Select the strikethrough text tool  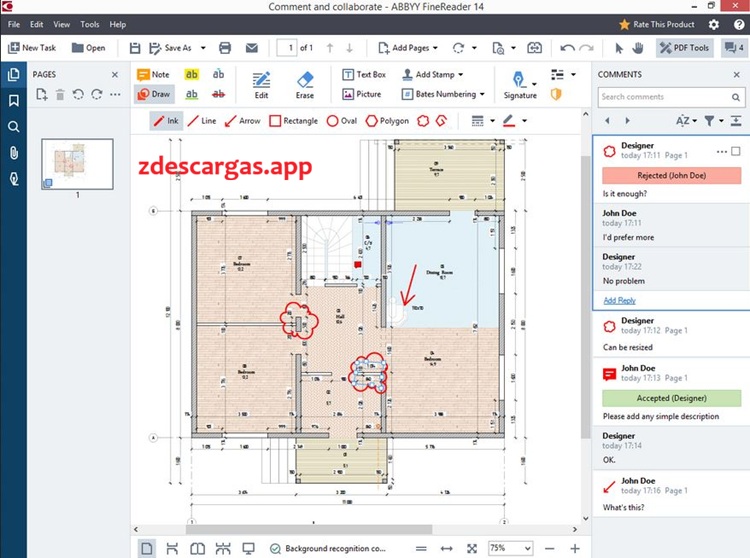pos(218,94)
